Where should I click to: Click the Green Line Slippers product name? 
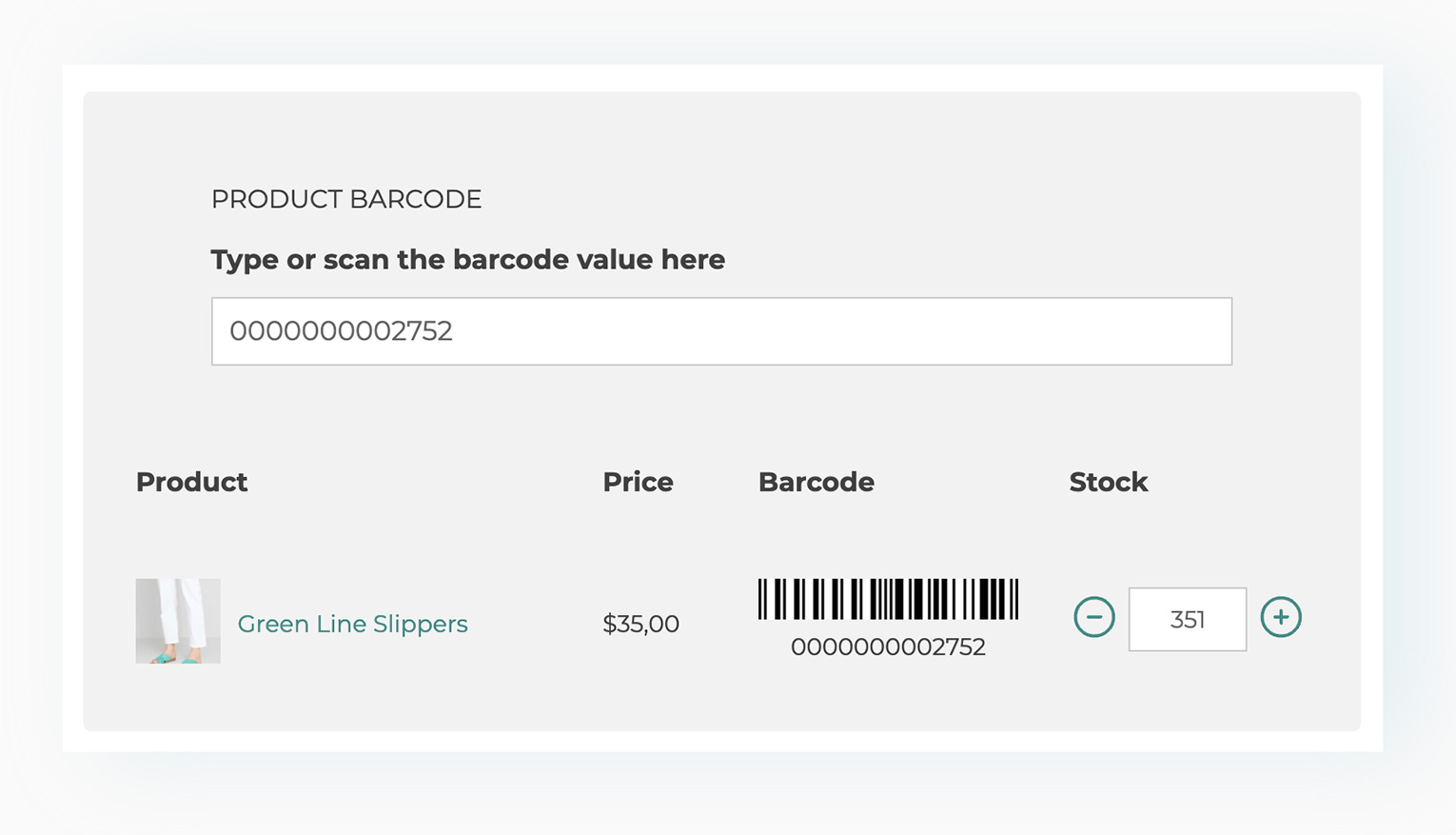coord(352,624)
